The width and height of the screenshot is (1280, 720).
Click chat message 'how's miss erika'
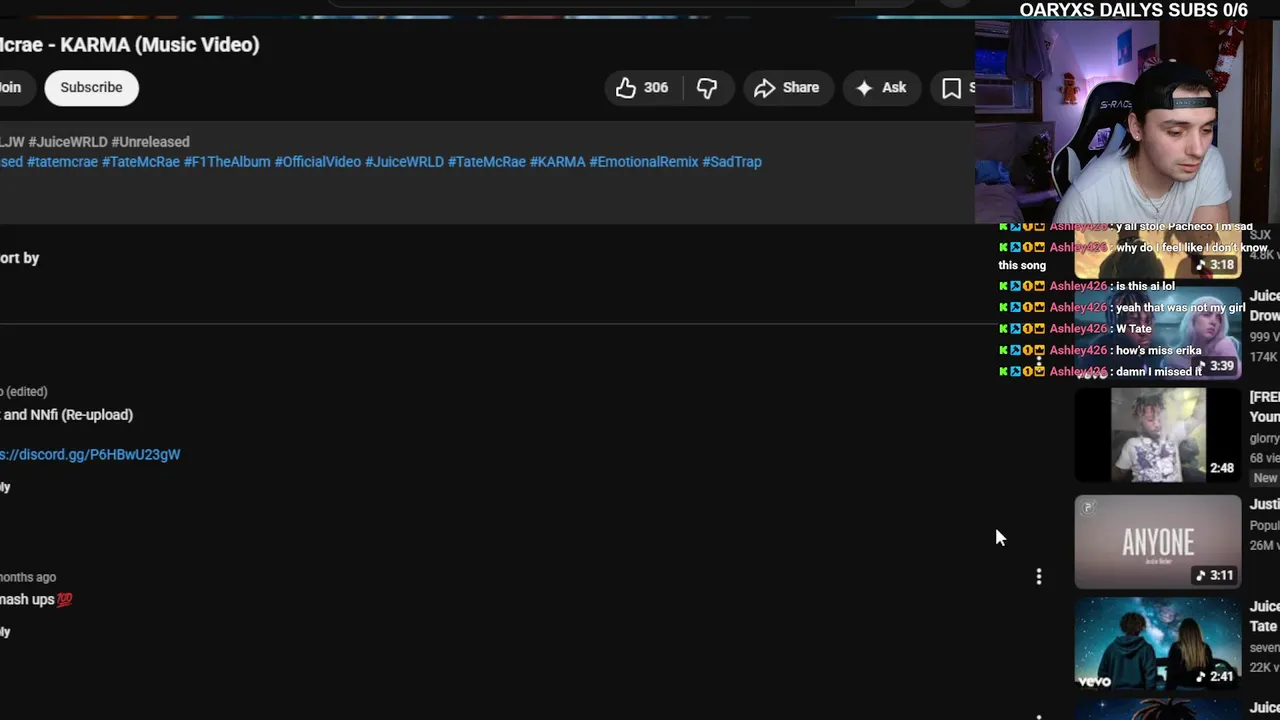tap(1158, 350)
